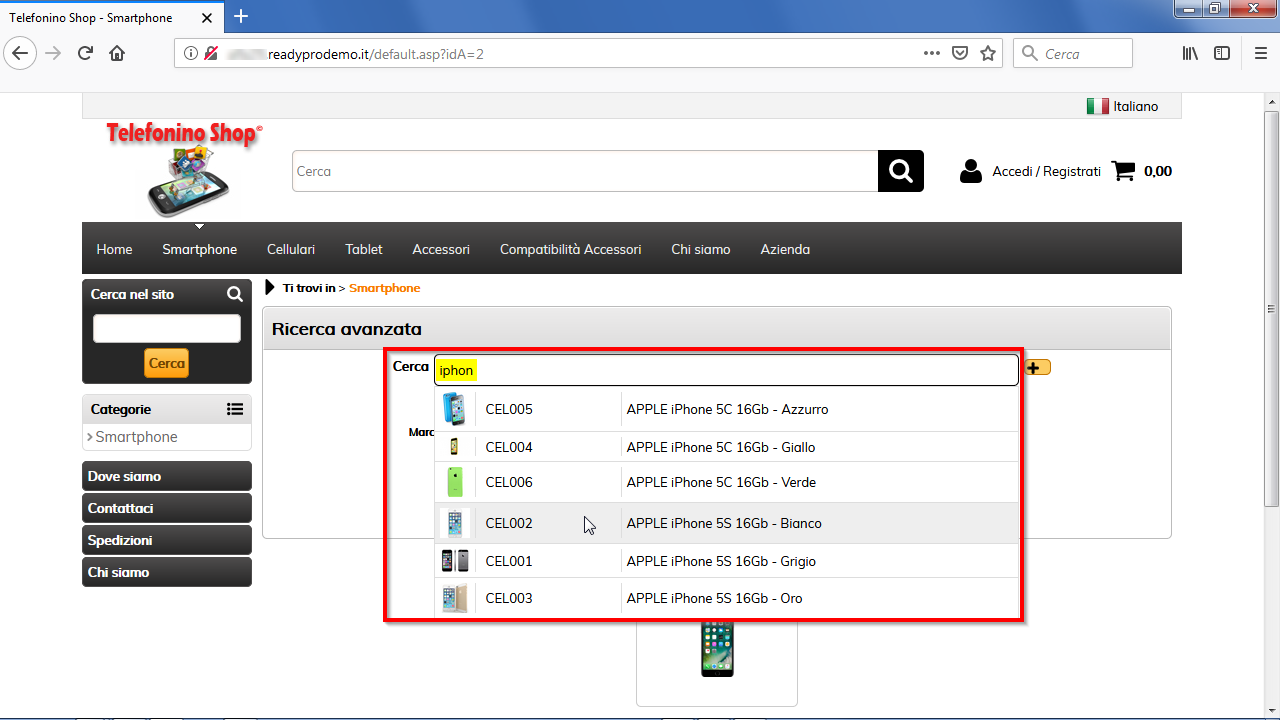
Task: Click Smartphone category in sidebar
Action: pos(136,437)
